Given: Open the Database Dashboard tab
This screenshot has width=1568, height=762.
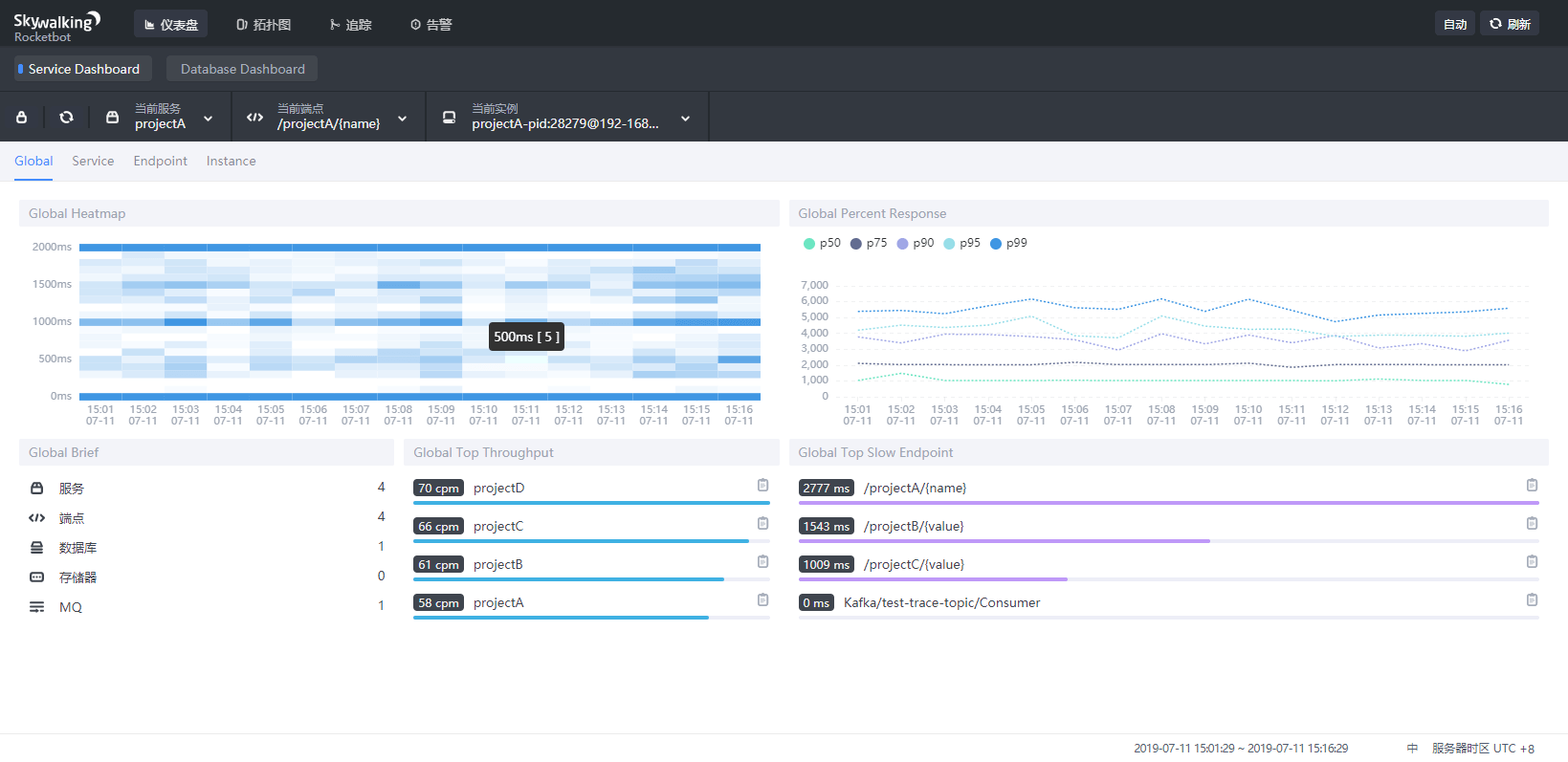Looking at the screenshot, I should click(242, 69).
